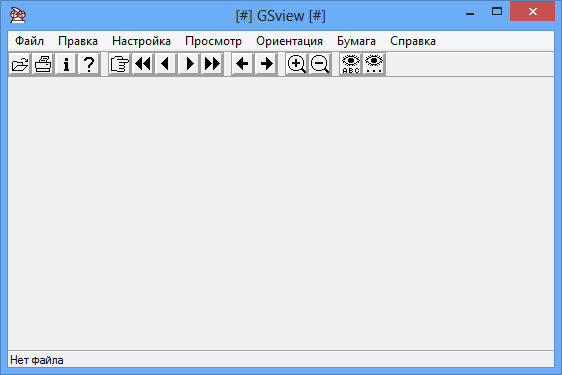Image resolution: width=562 pixels, height=375 pixels.
Task: Click the Open file folder icon
Action: pyautogui.click(x=20, y=64)
